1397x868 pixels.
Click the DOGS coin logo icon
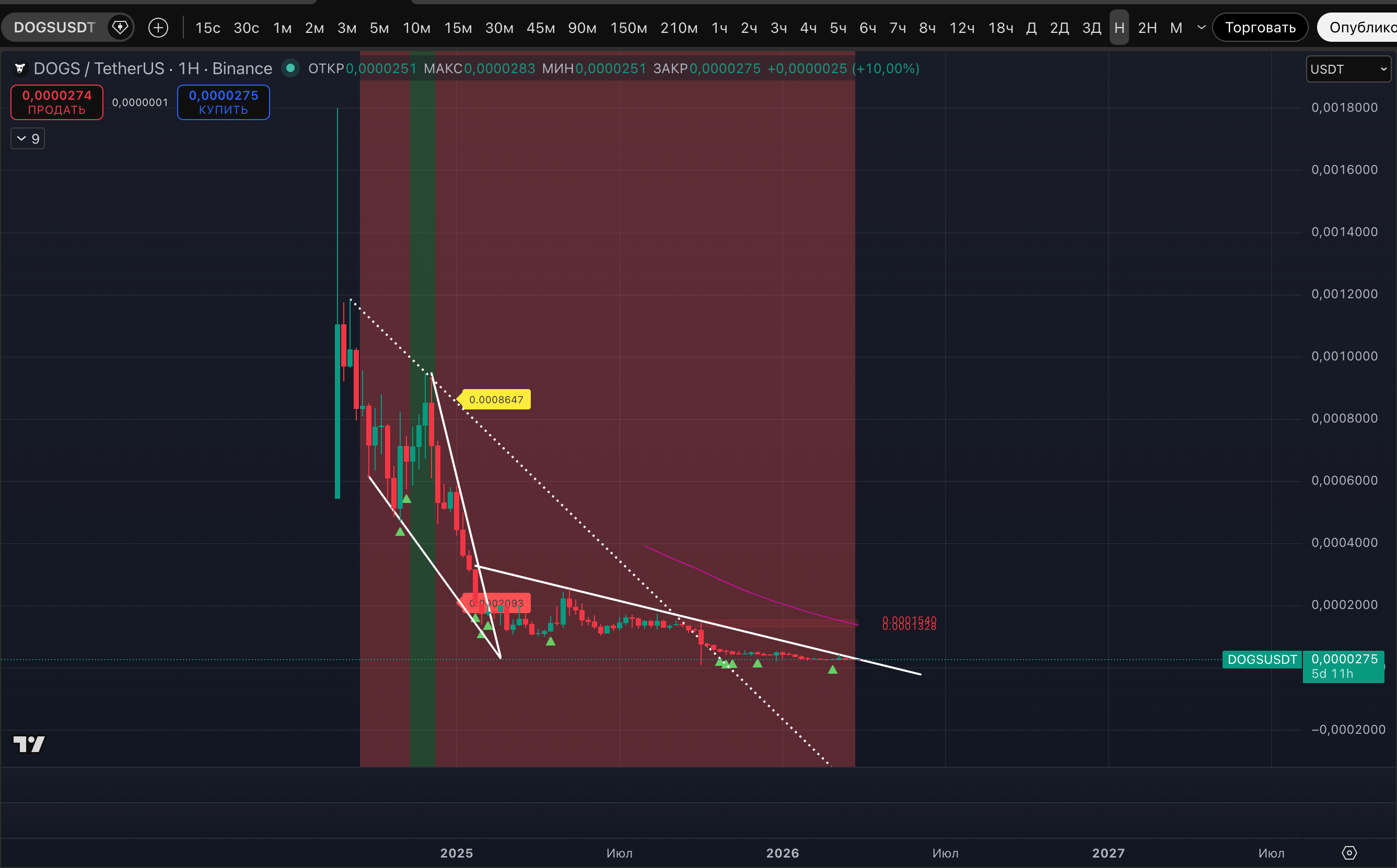[20, 69]
